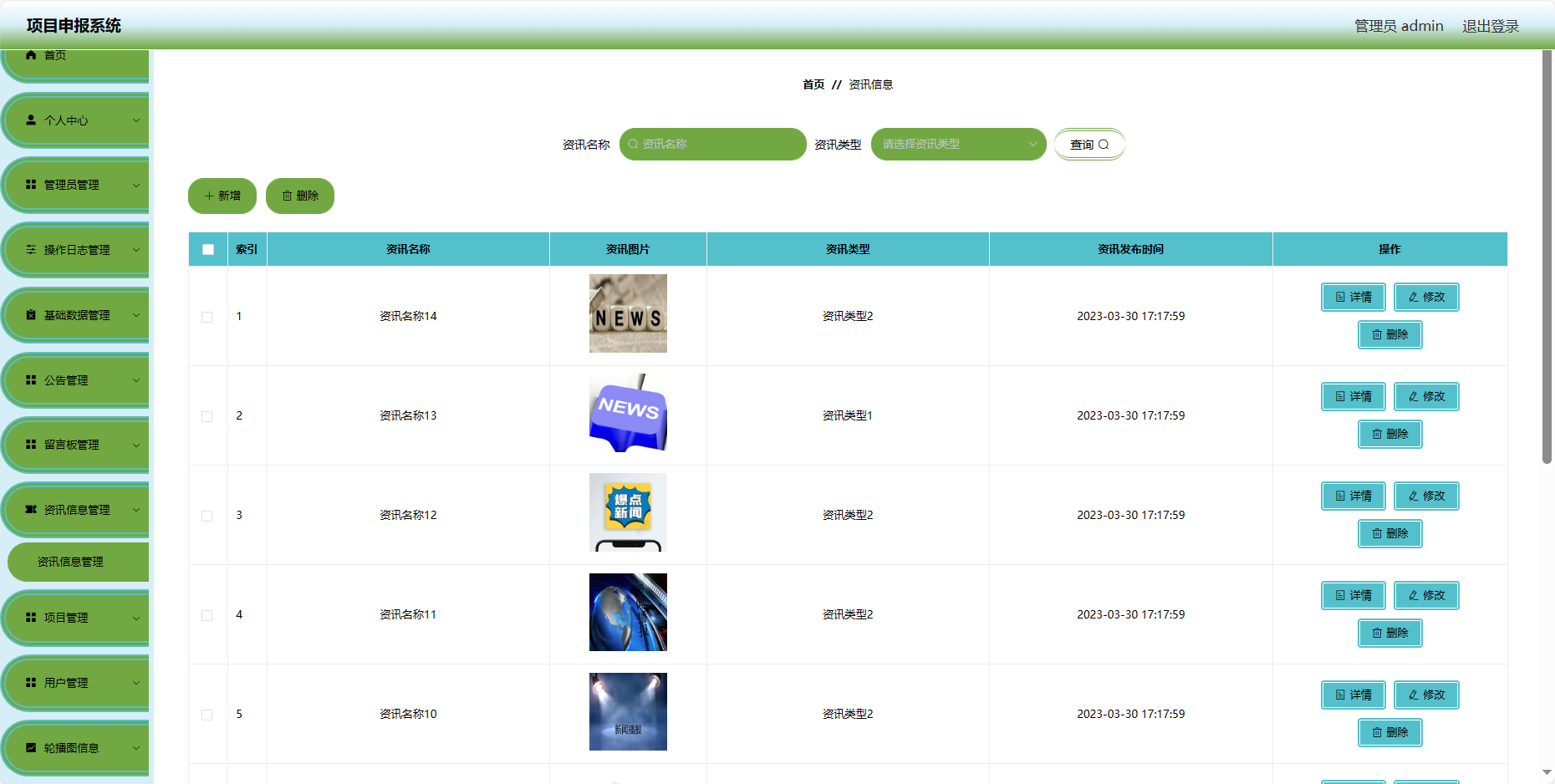Click the grid icon beside 管理员管理

tap(31, 184)
